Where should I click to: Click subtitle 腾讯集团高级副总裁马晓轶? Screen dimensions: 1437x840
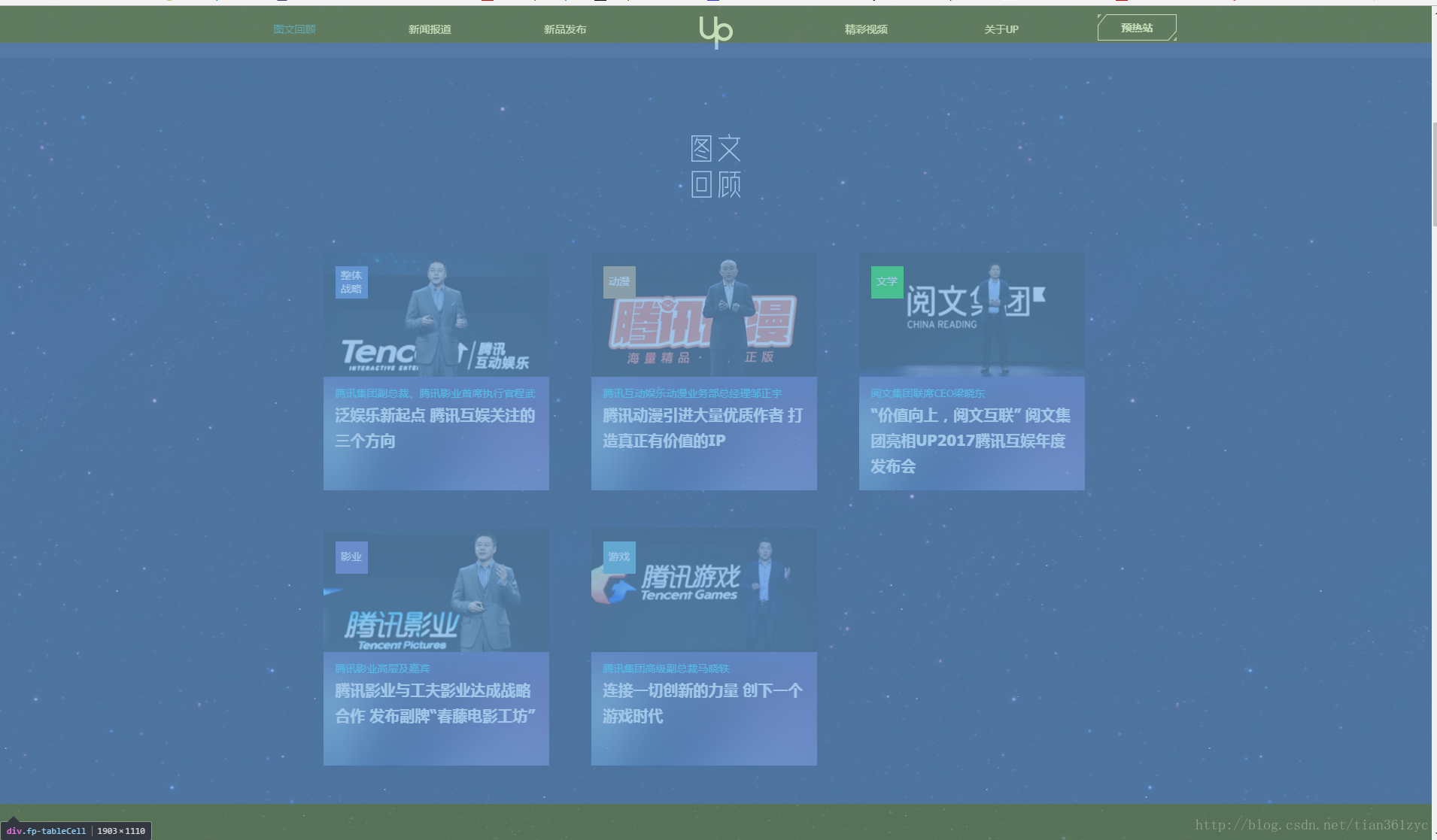tap(666, 669)
